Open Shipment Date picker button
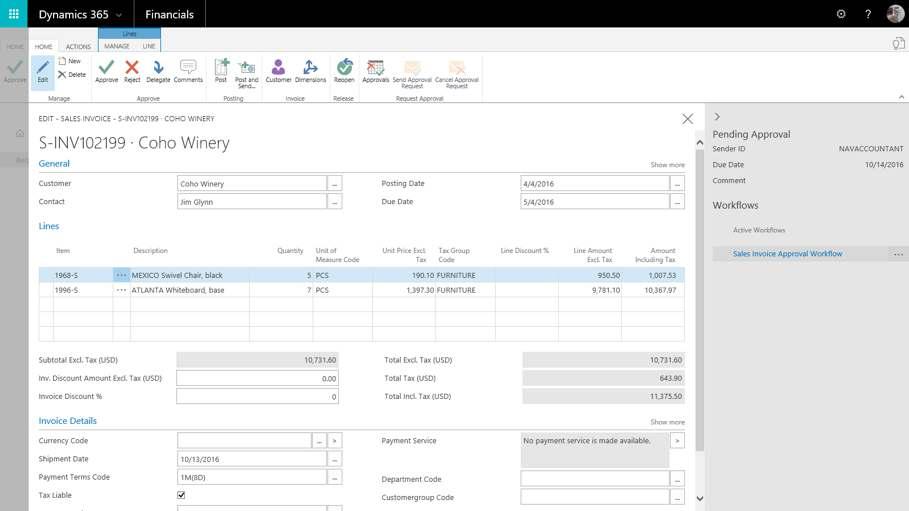The image size is (909, 511). (x=334, y=459)
